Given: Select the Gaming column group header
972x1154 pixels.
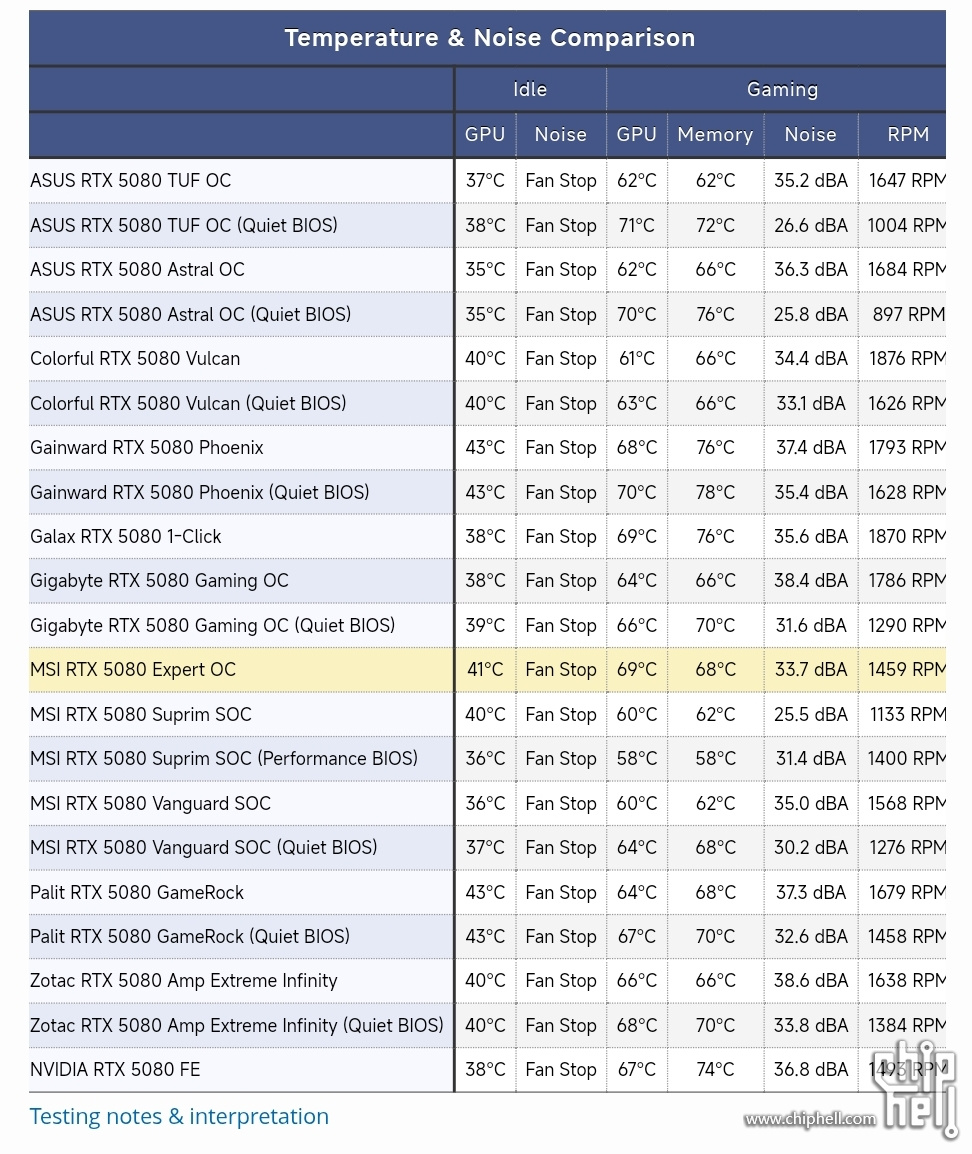Looking at the screenshot, I should point(782,89).
